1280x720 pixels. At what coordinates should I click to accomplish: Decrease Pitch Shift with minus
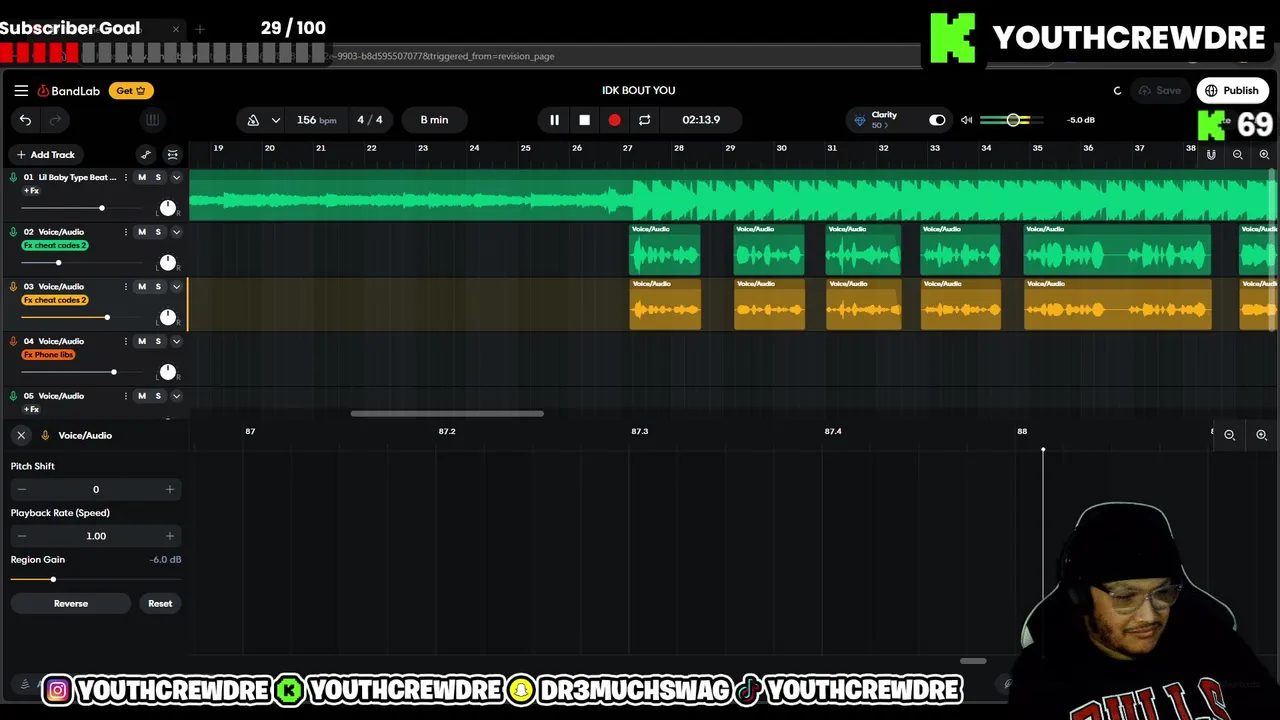click(x=22, y=489)
